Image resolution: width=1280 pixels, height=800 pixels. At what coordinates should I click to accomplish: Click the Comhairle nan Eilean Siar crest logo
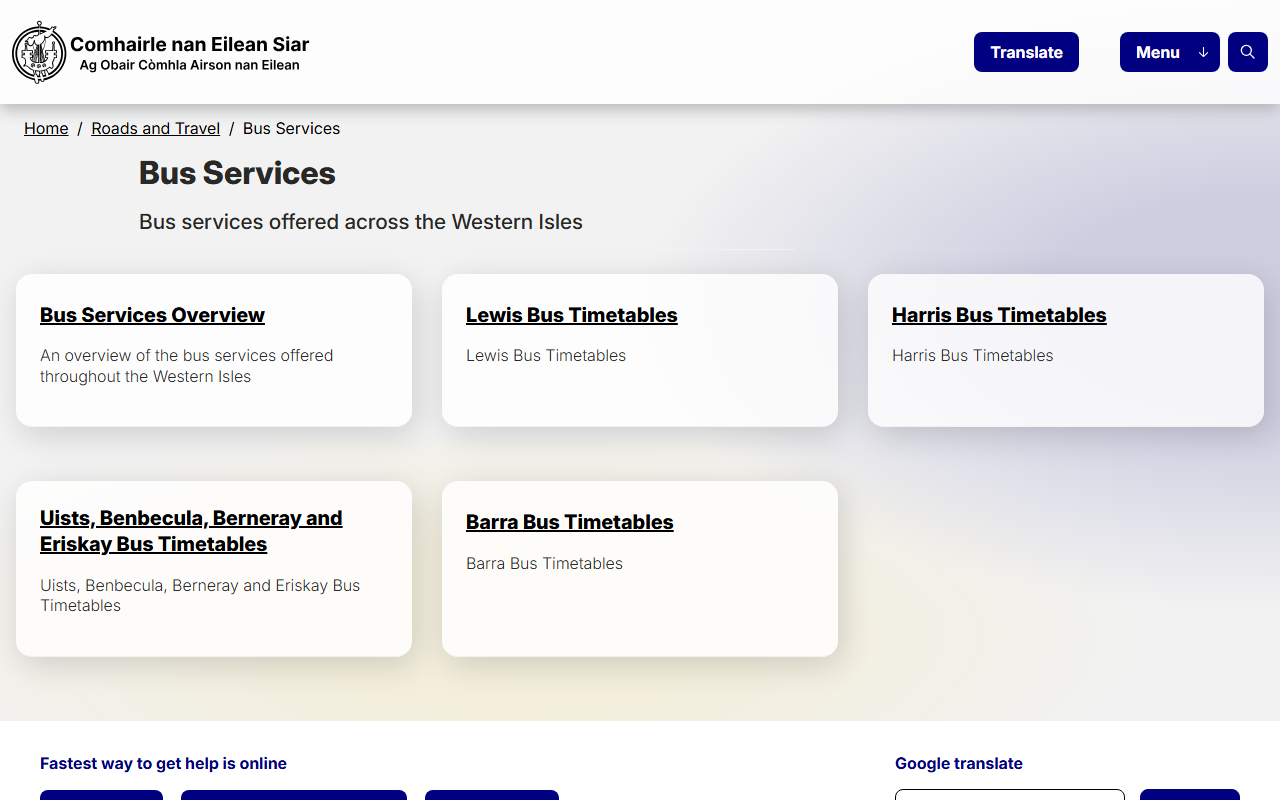point(39,52)
